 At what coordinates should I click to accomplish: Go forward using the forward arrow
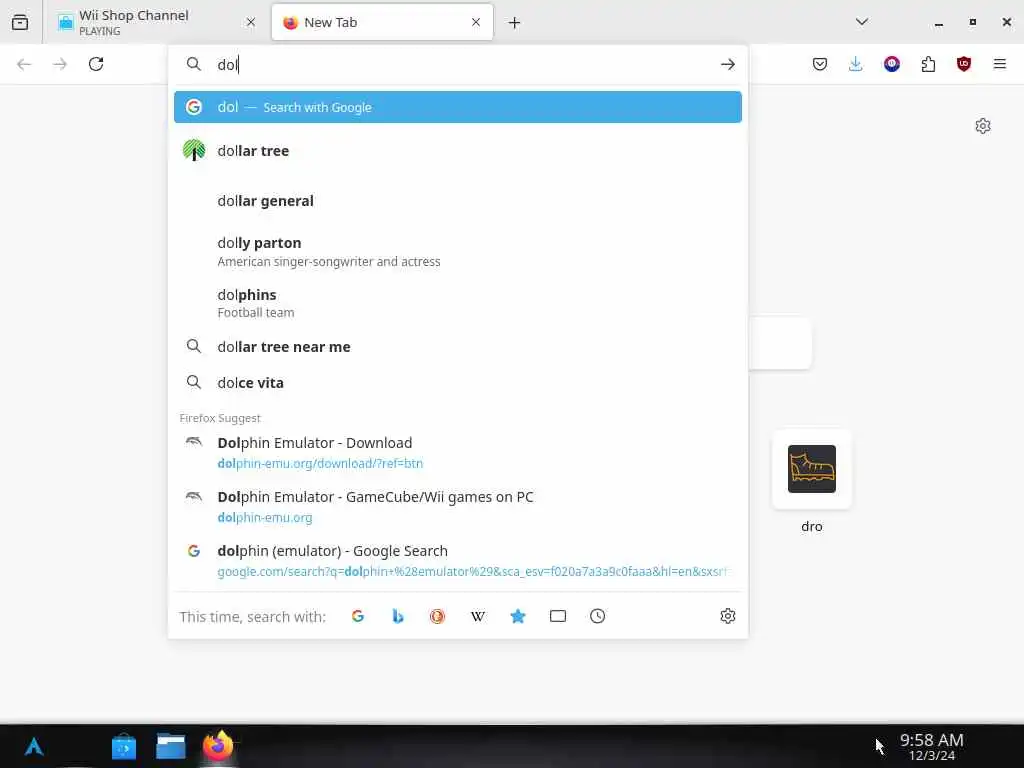click(60, 64)
